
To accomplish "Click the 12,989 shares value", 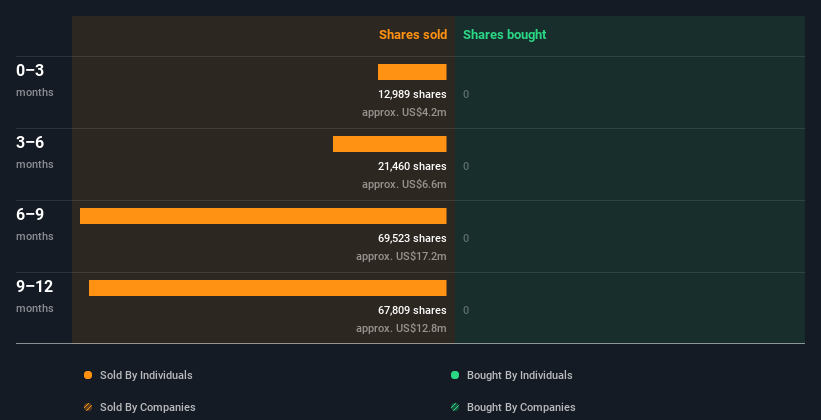I will coord(412,94).
